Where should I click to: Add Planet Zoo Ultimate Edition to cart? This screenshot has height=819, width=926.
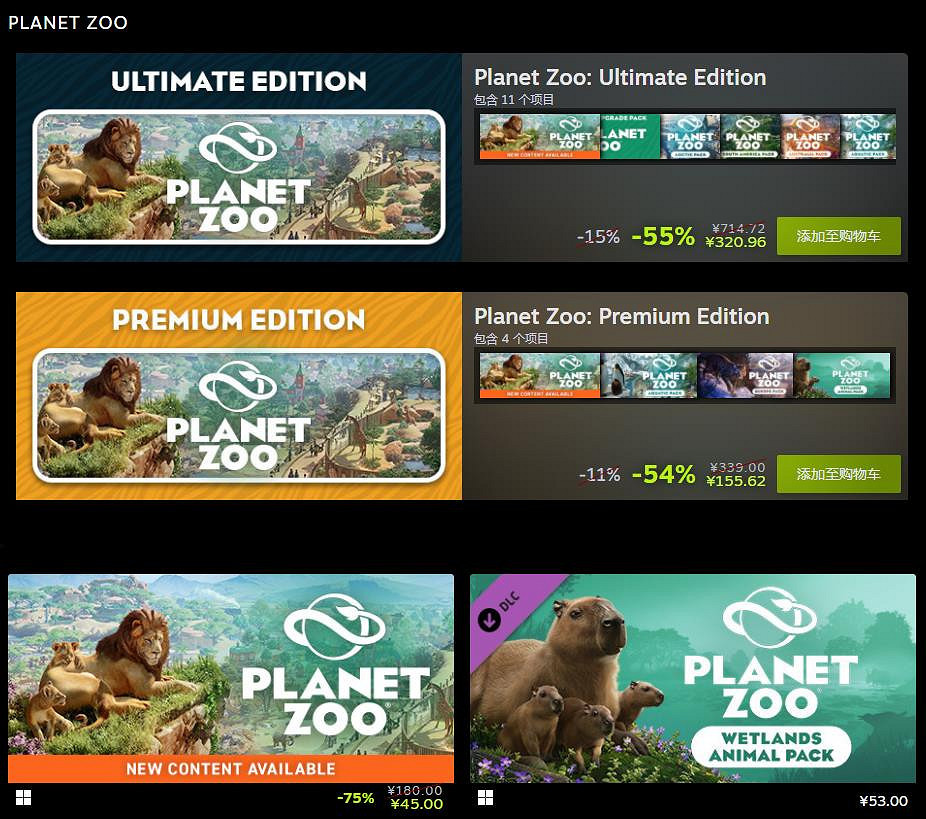839,236
